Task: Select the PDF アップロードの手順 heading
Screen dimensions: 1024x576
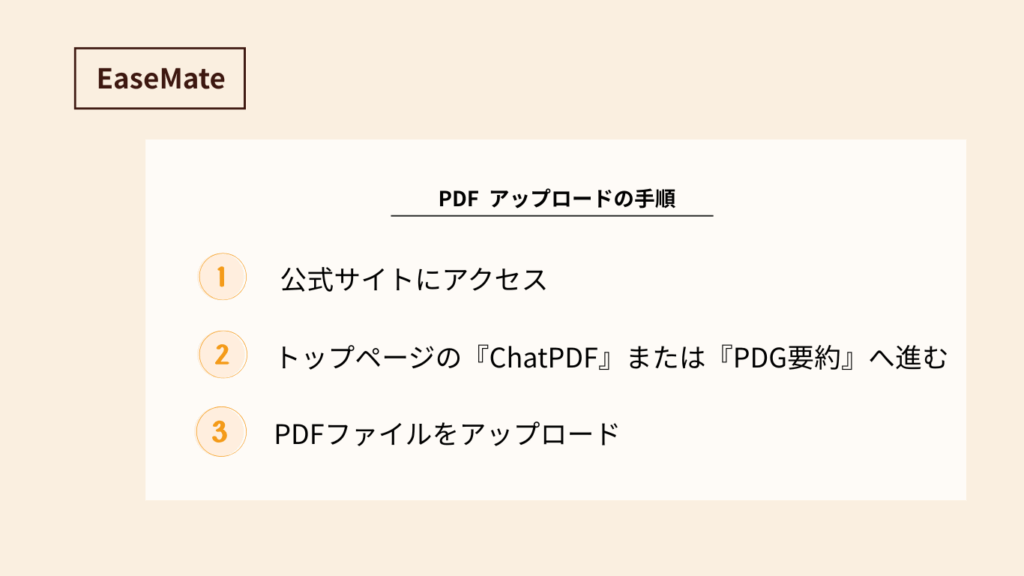Action: pyautogui.click(x=556, y=199)
